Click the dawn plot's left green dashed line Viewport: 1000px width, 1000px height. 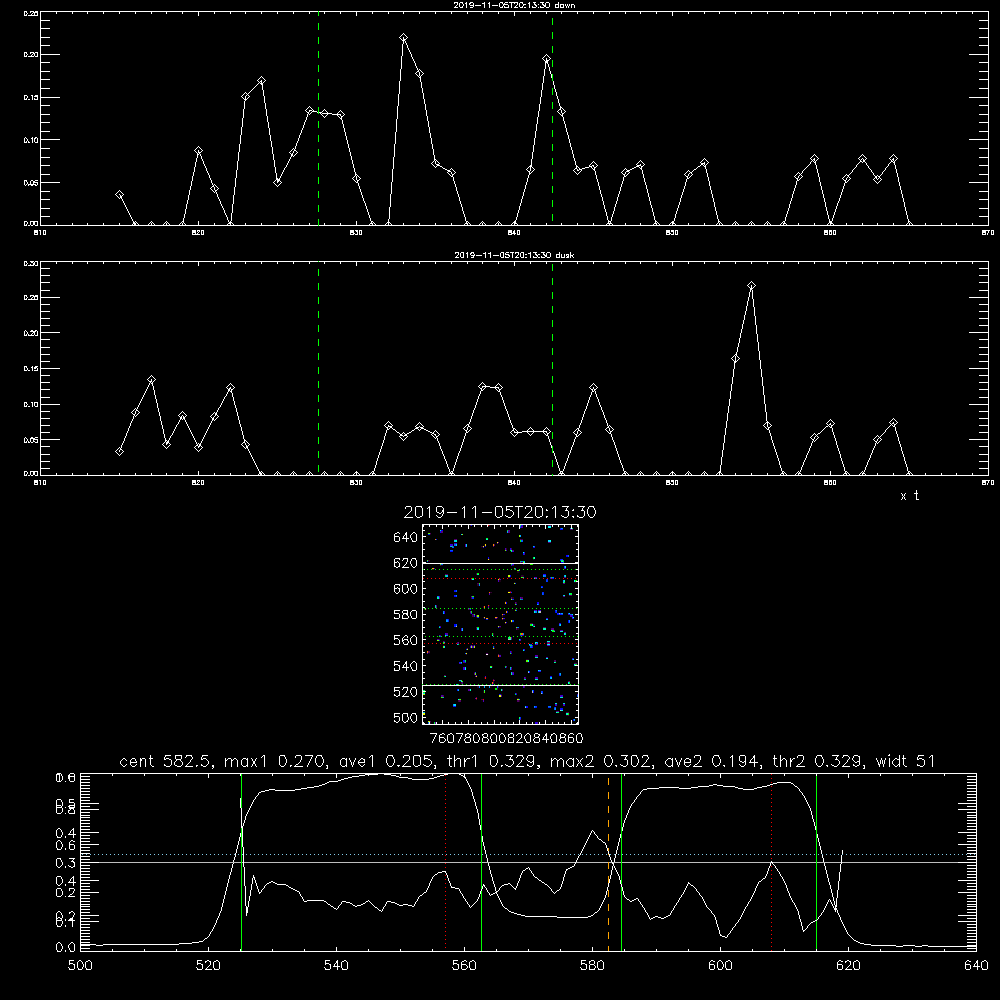click(x=318, y=118)
